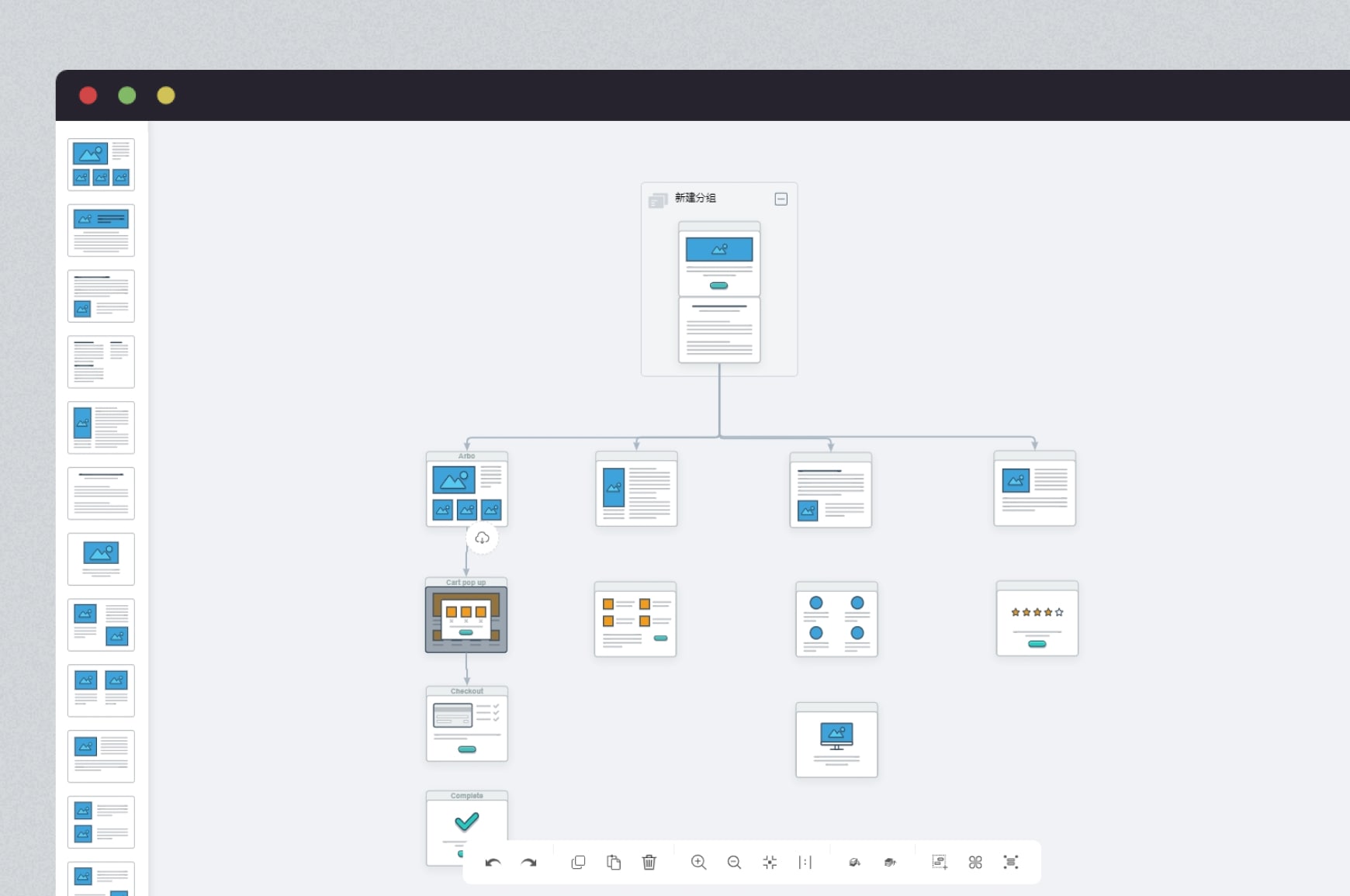
Task: Click the copy icon in toolbar
Action: (578, 863)
